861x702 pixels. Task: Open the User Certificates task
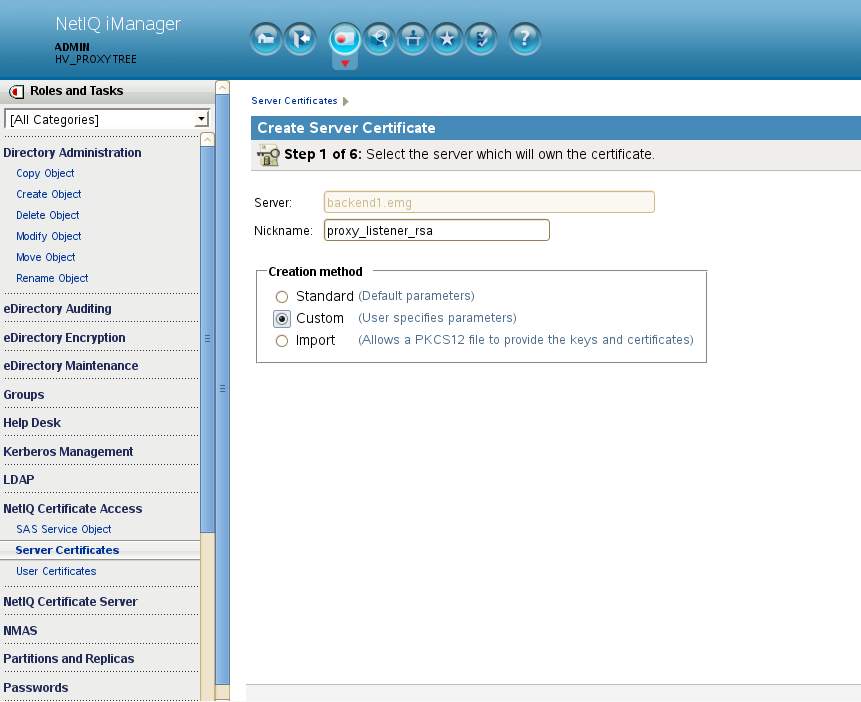(x=56, y=571)
